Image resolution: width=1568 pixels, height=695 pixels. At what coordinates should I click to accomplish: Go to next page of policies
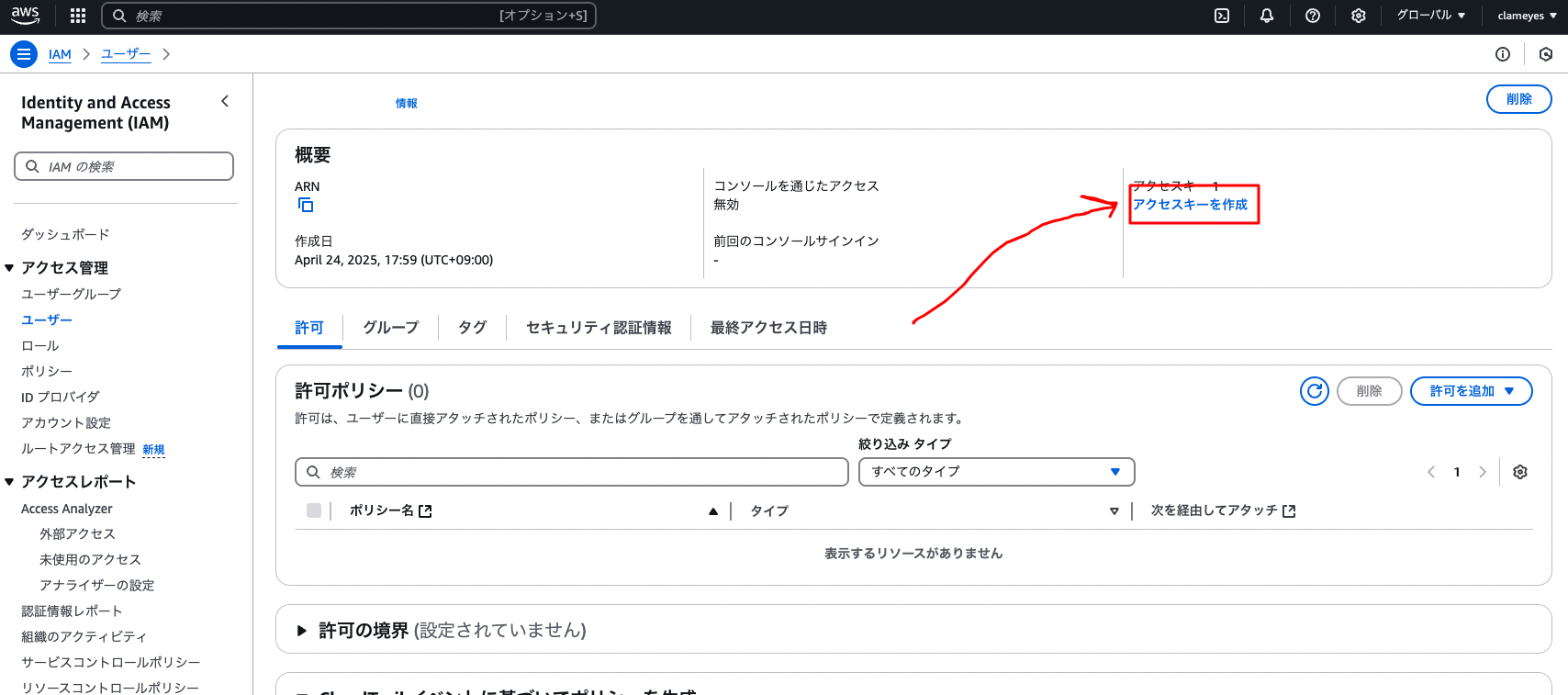[1482, 472]
